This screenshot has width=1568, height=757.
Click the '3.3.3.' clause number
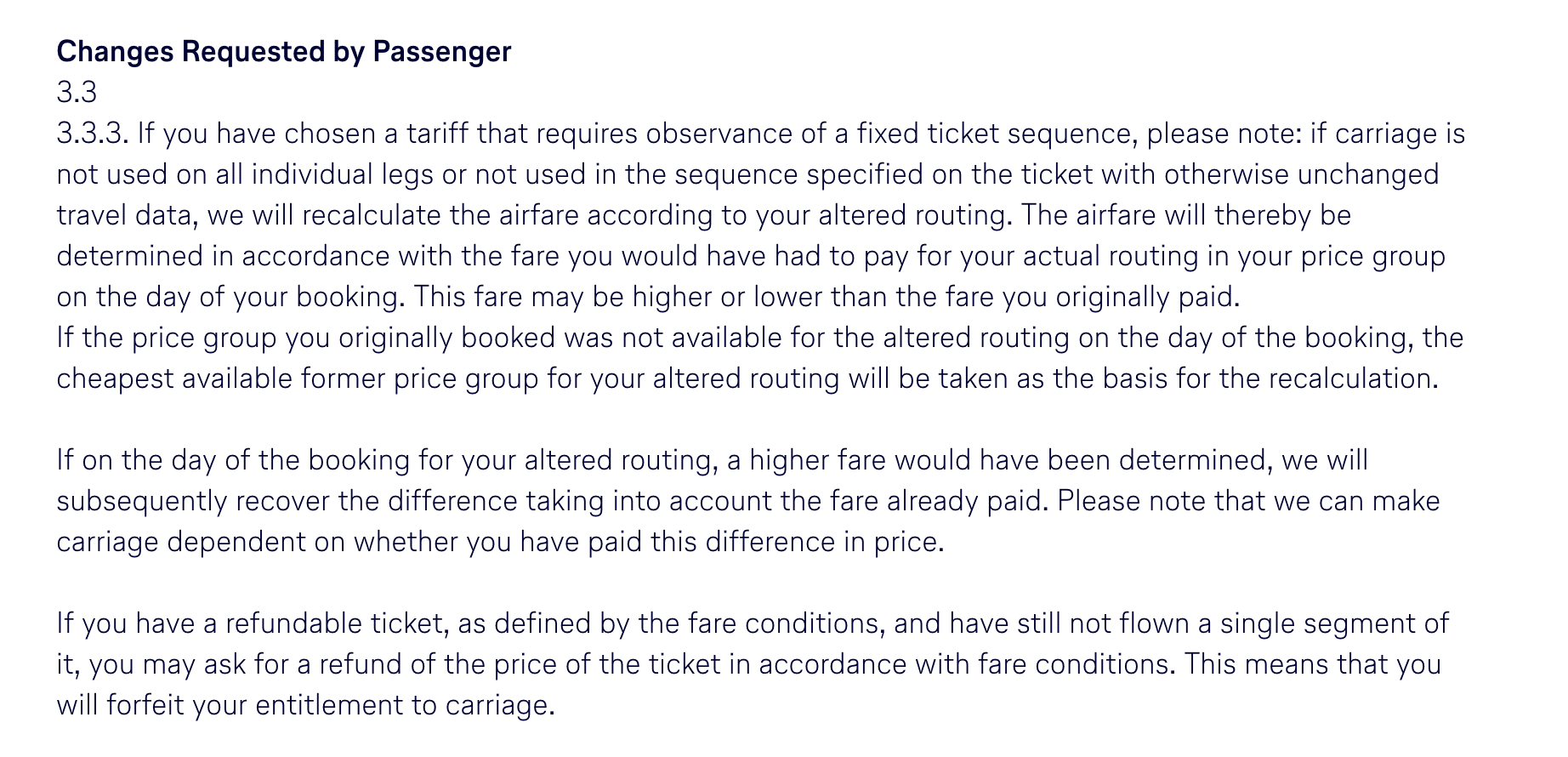[x=93, y=134]
